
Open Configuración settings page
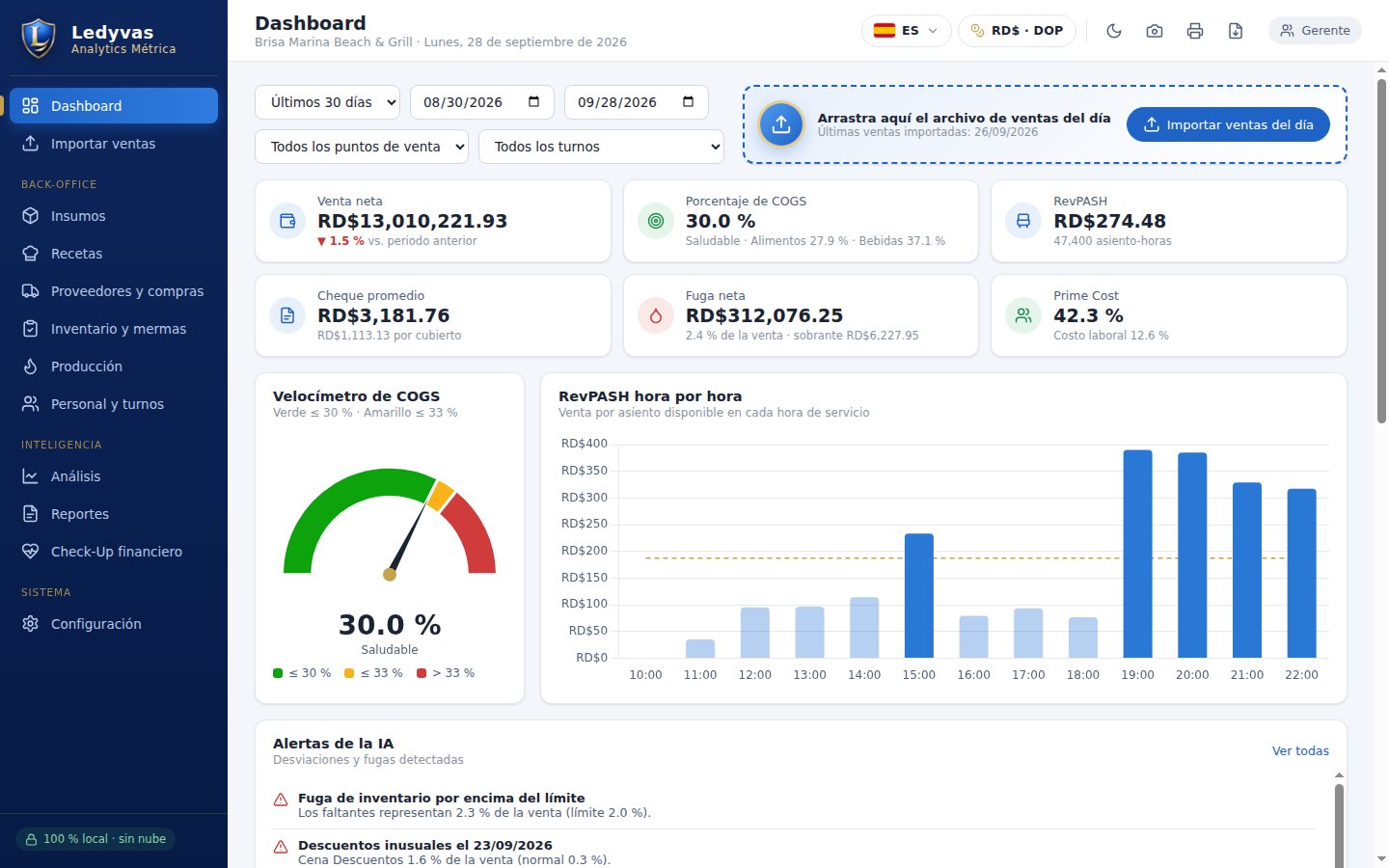coord(114,624)
